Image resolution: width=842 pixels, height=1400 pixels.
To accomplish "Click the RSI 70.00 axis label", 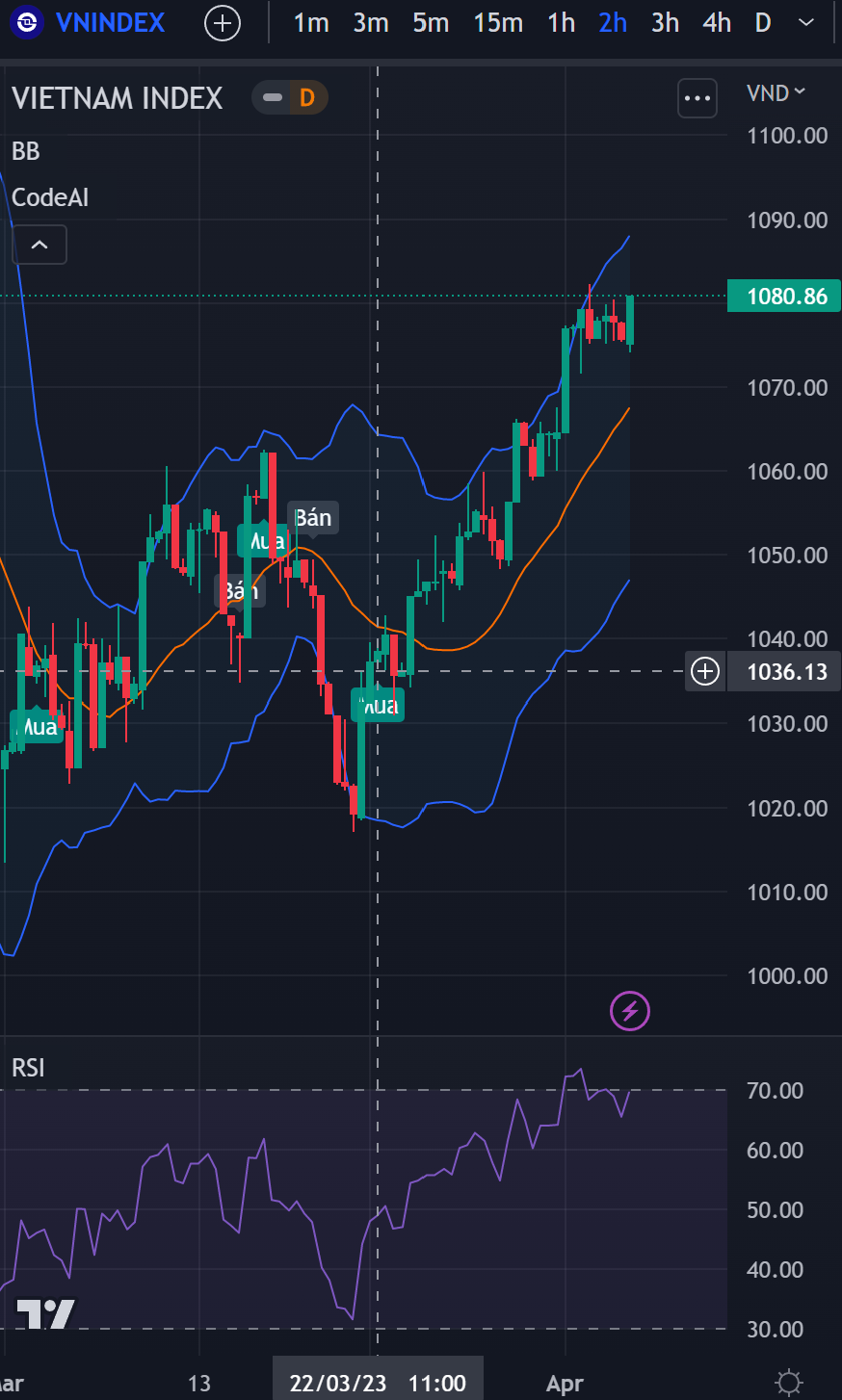I will coord(775,1091).
